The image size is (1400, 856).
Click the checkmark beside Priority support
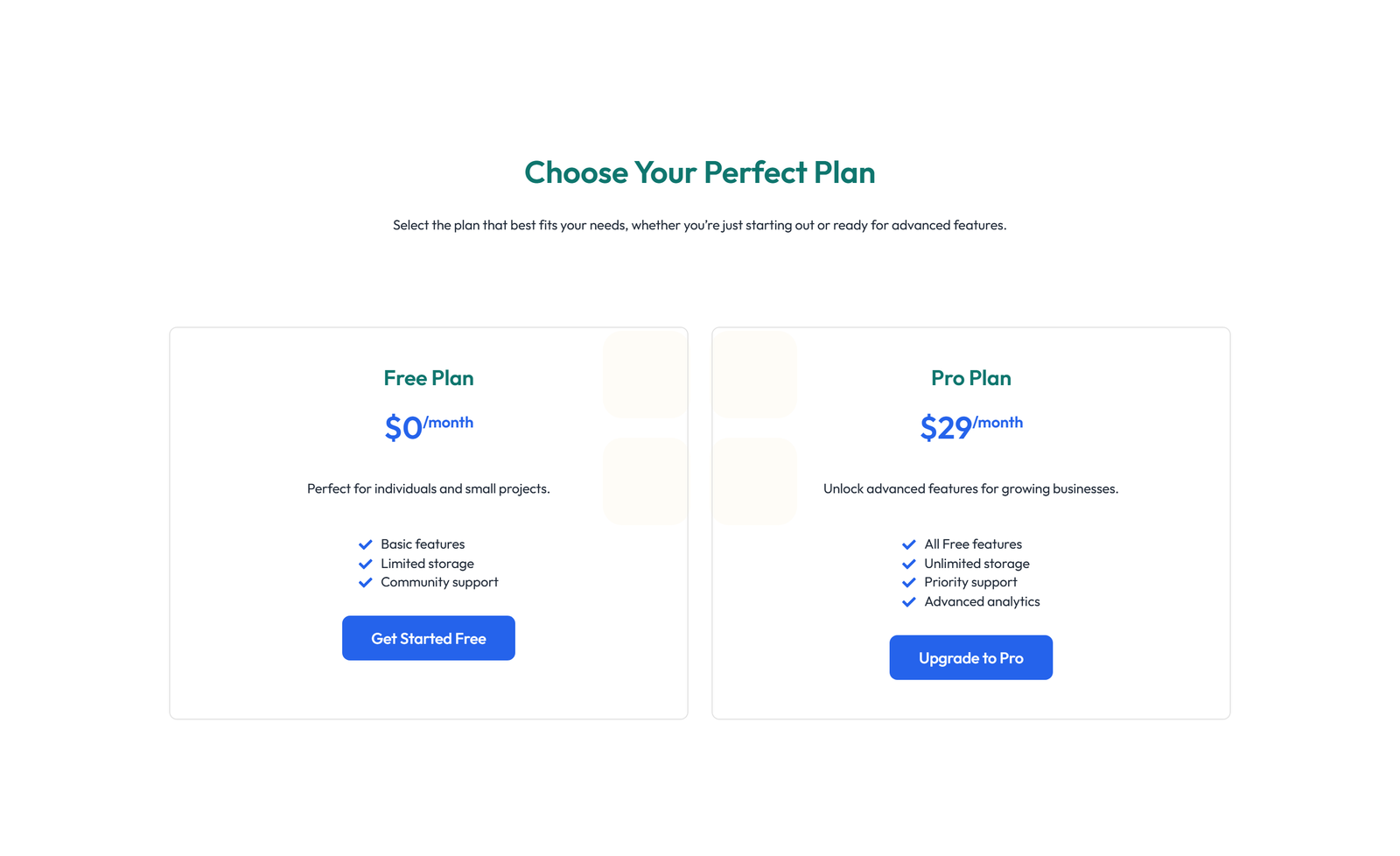pyautogui.click(x=909, y=582)
